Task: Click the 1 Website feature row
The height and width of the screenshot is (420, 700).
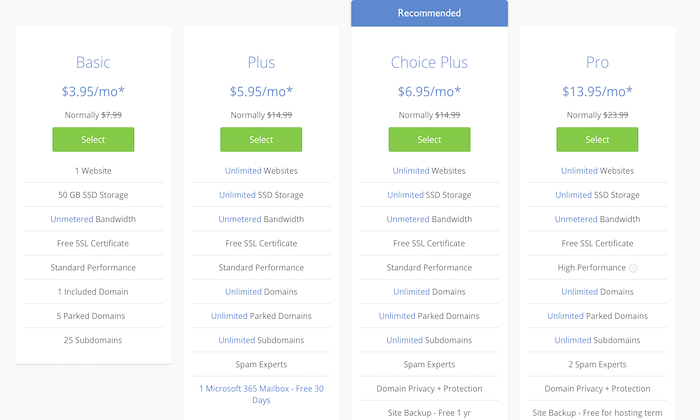Action: tap(93, 171)
